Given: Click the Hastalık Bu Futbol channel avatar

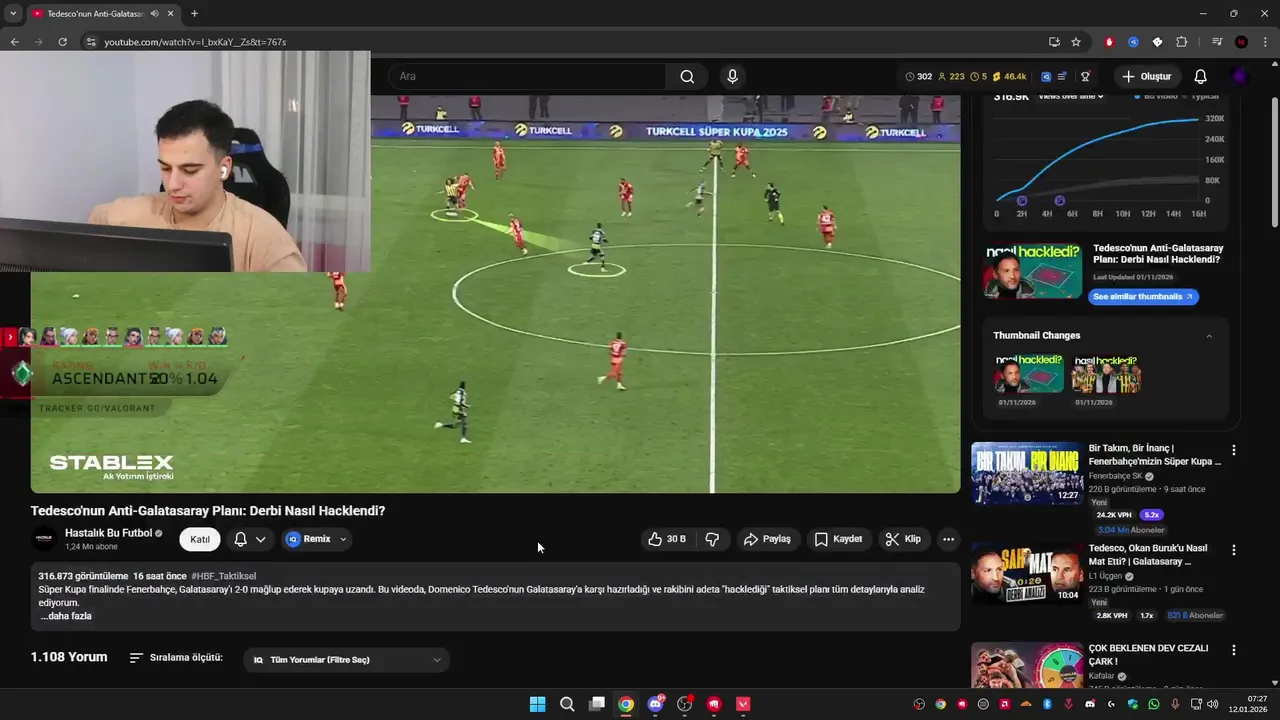Looking at the screenshot, I should tap(44, 539).
